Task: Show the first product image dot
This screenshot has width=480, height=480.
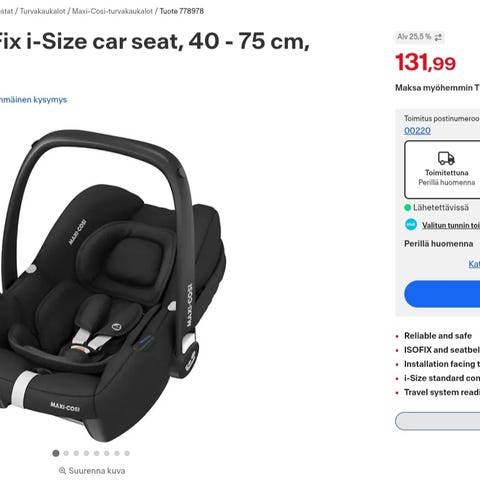Action: point(56,453)
